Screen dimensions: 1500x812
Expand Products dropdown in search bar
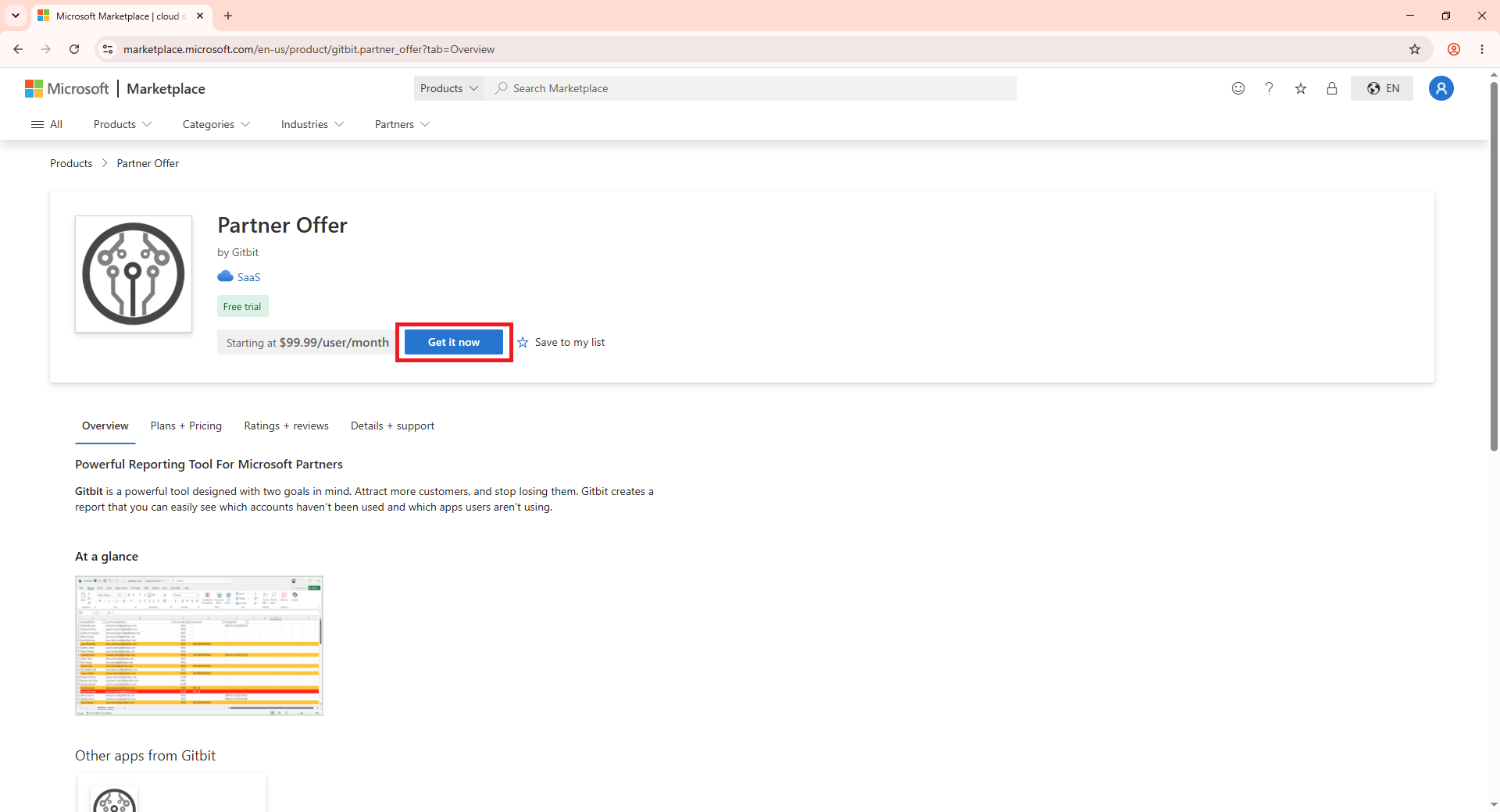(x=449, y=88)
